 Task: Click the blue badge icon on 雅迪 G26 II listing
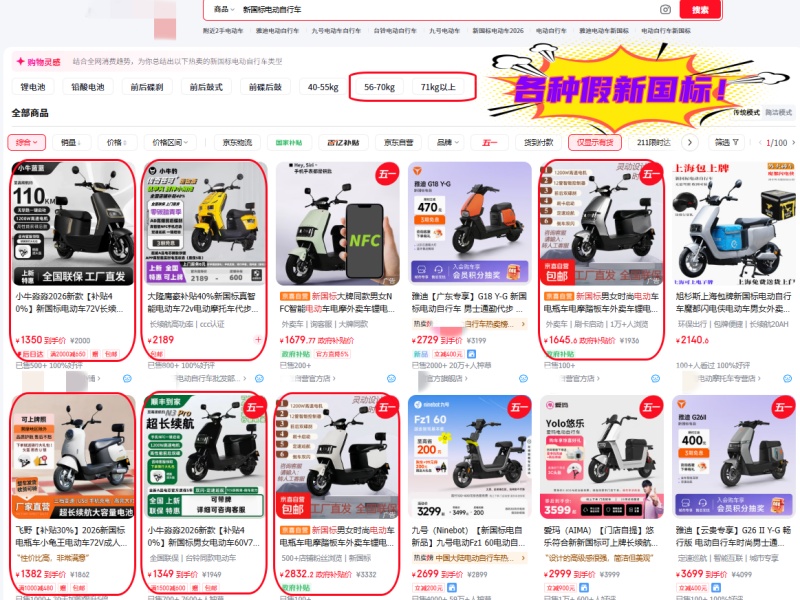[716, 588]
